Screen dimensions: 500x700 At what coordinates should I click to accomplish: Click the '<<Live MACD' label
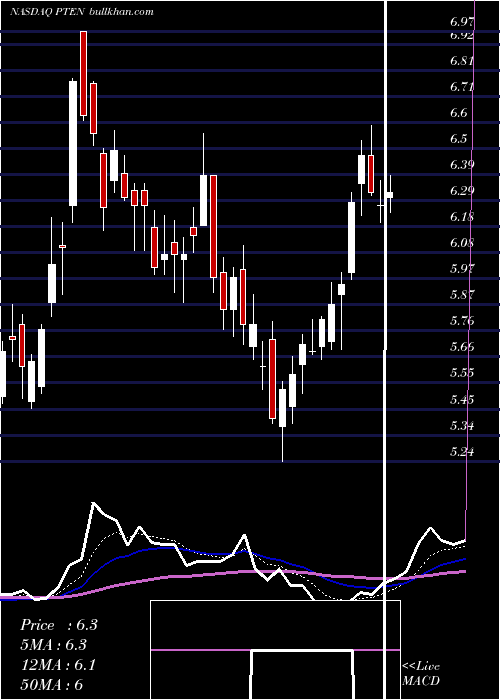421,673
